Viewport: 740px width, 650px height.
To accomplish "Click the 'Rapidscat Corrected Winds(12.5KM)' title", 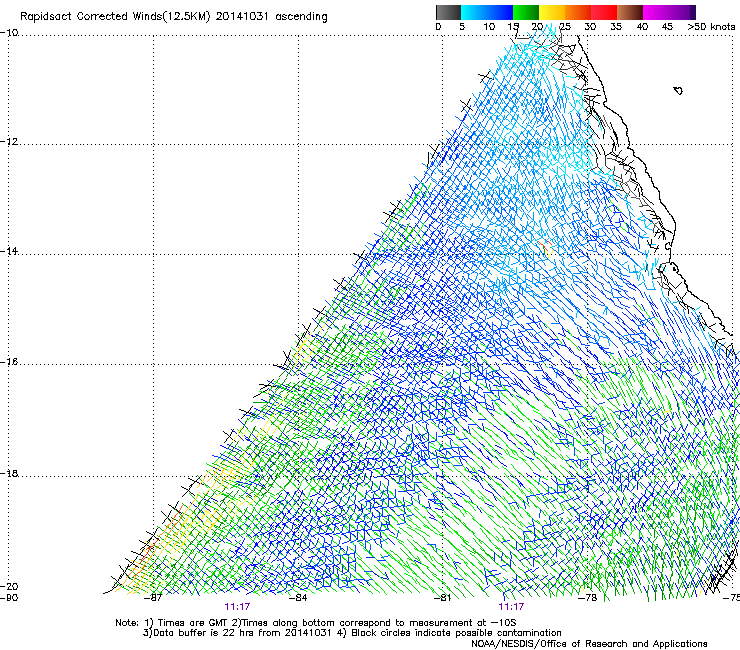I will (x=115, y=16).
